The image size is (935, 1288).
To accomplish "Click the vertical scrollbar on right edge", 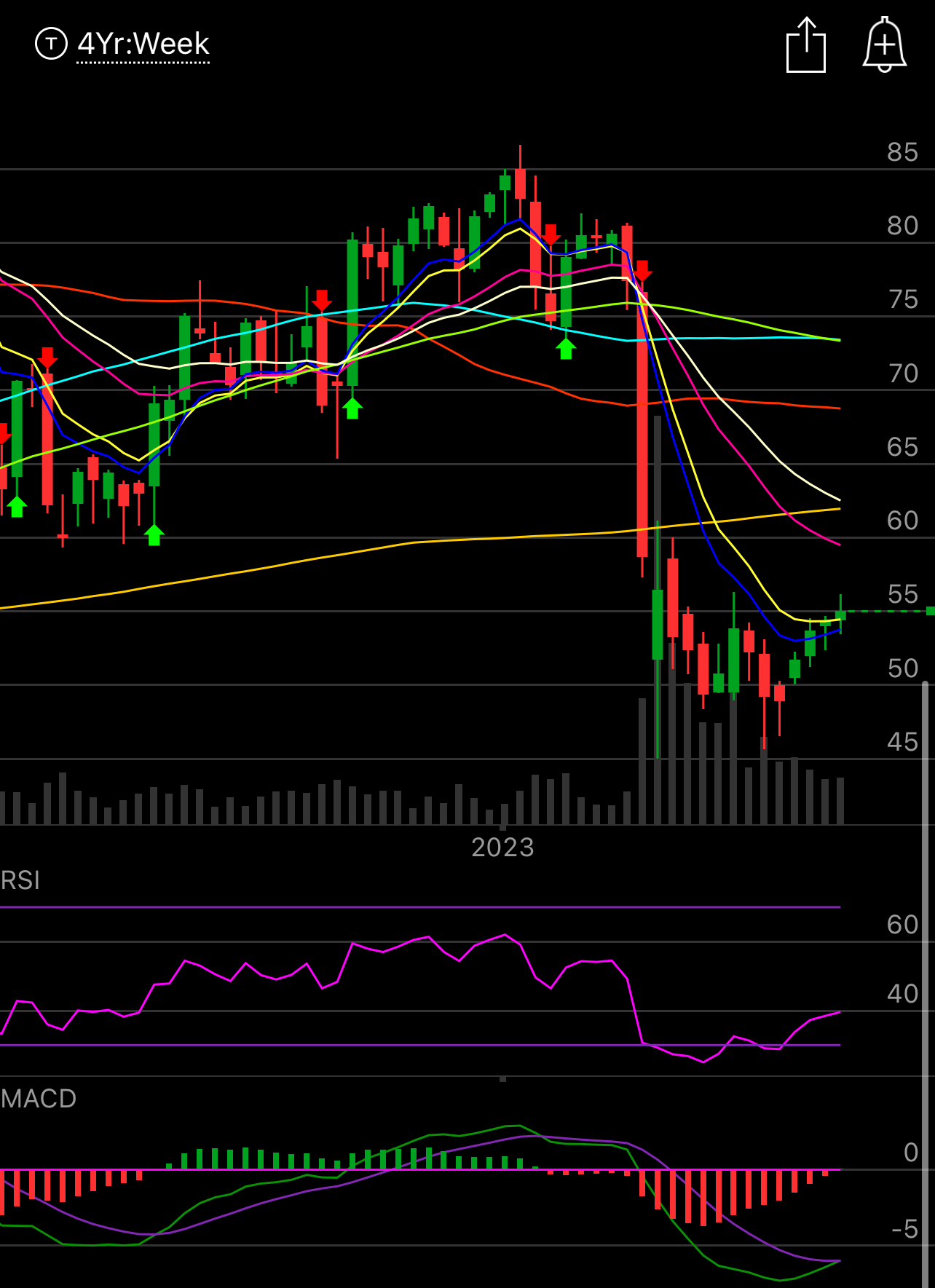I will (x=926, y=984).
